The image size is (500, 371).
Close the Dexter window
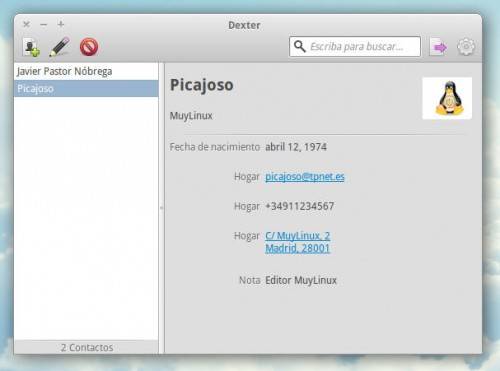(26, 24)
